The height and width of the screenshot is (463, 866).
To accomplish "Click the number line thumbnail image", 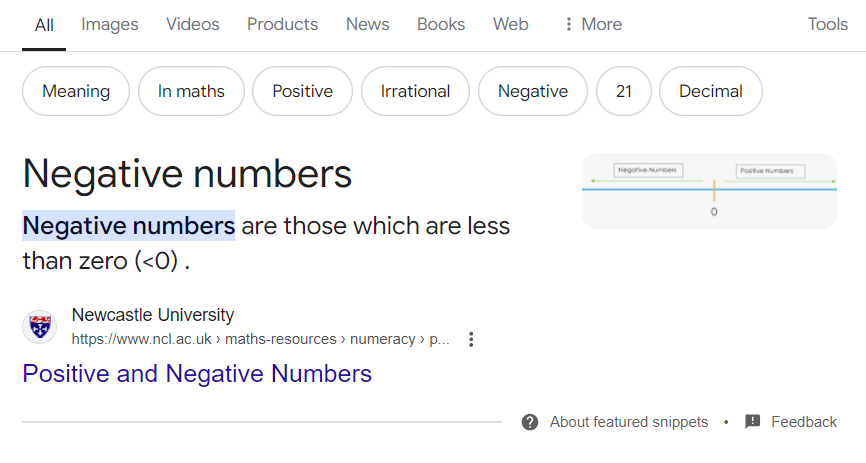I will (x=709, y=191).
